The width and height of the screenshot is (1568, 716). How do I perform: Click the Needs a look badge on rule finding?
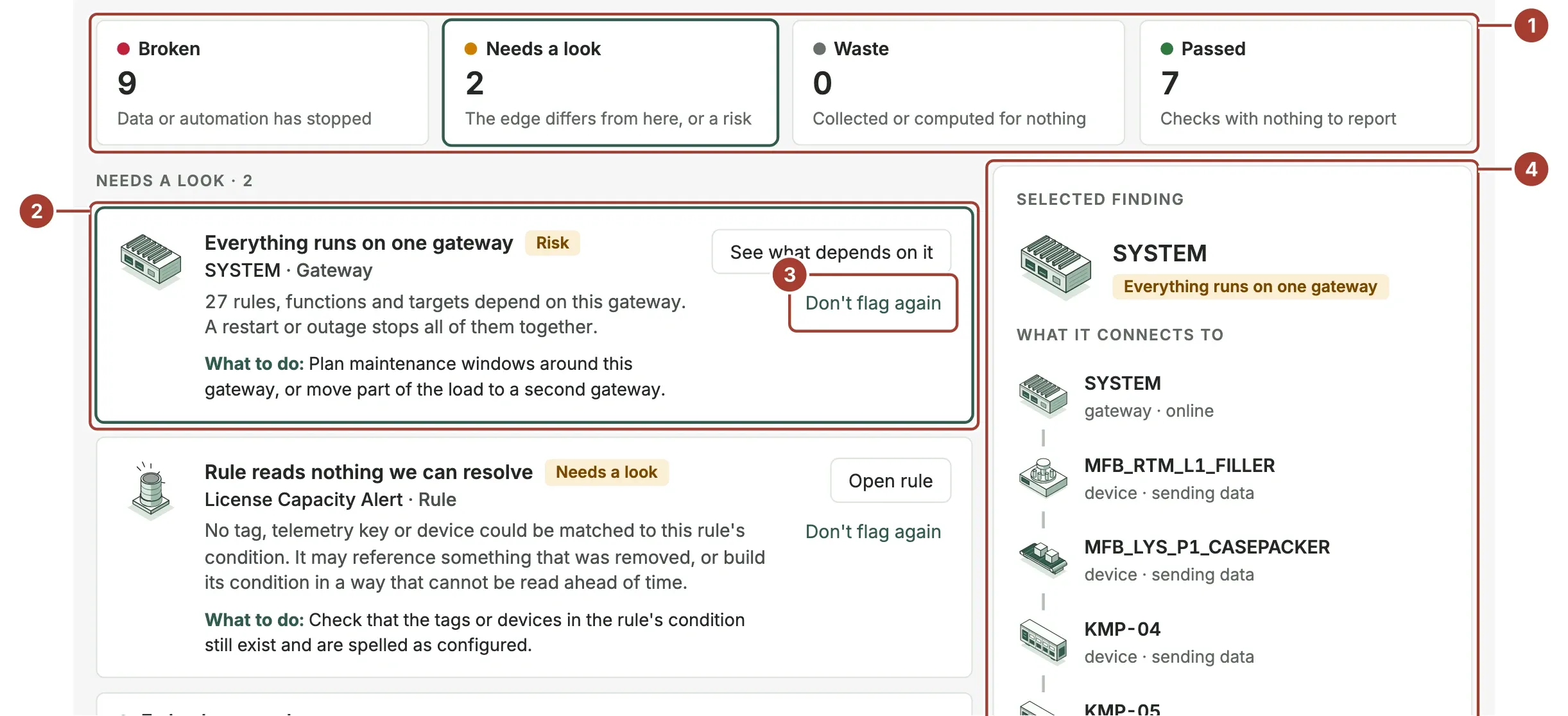click(x=607, y=472)
